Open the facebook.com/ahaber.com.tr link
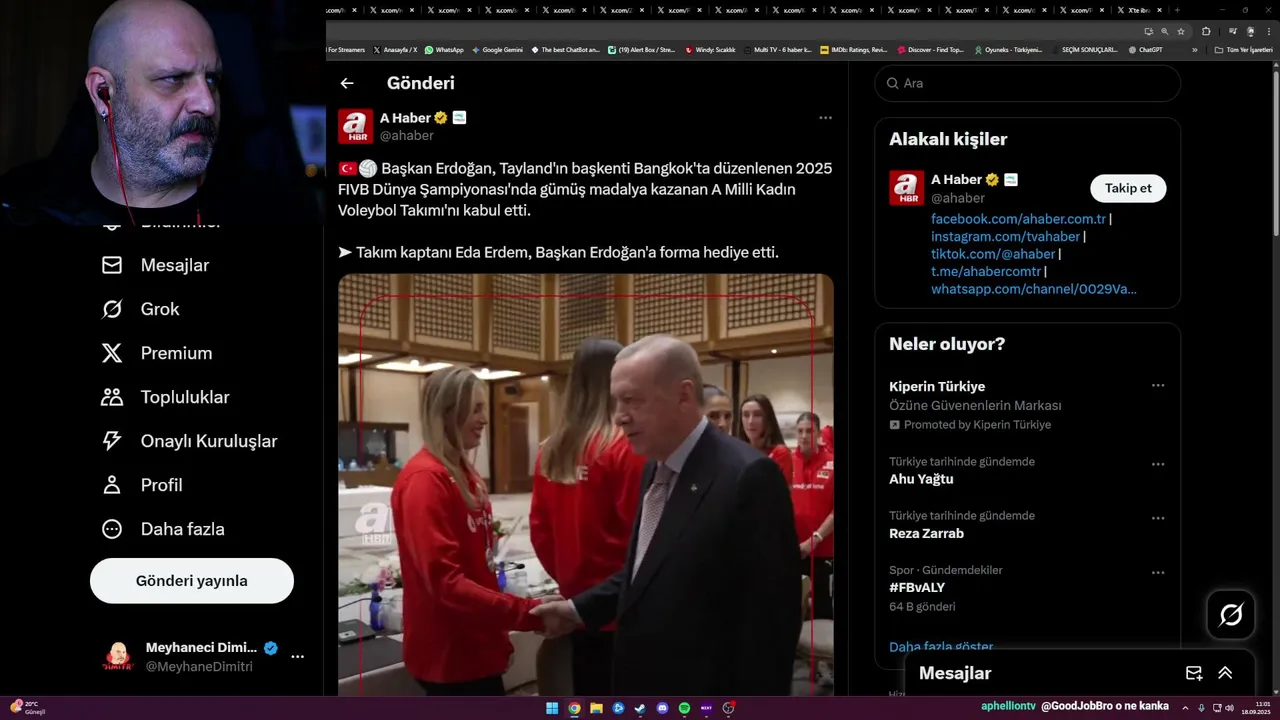This screenshot has width=1280, height=720. [x=1018, y=219]
